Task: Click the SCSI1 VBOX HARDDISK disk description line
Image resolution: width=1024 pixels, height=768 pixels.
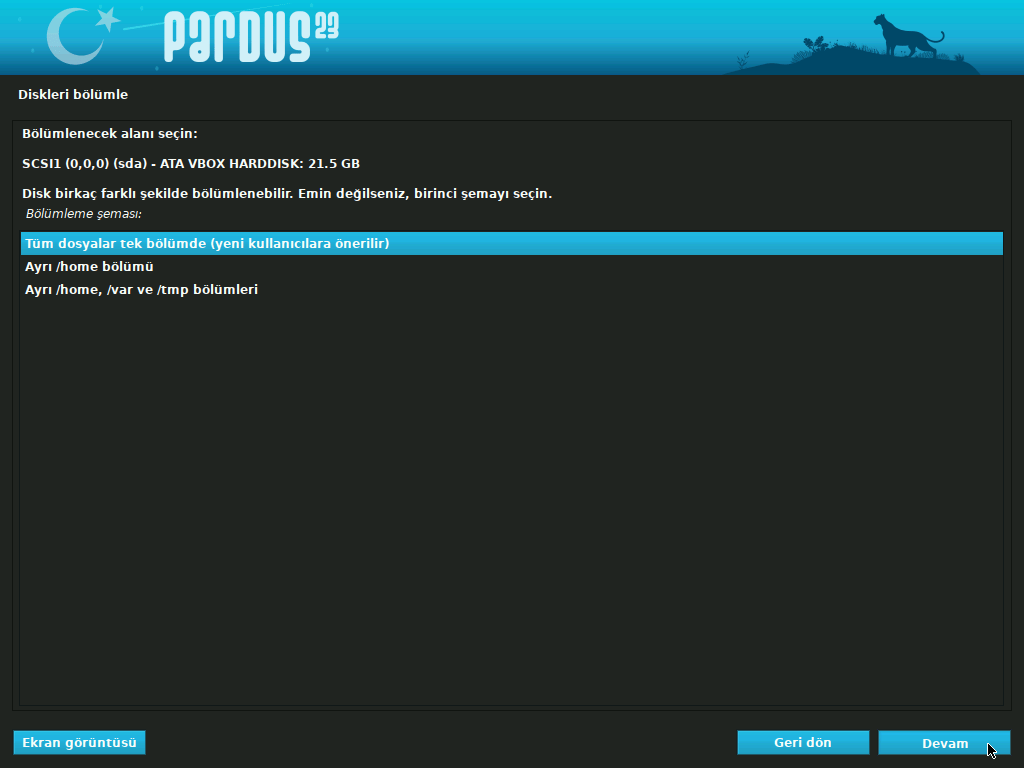Action: pyautogui.click(x=191, y=164)
